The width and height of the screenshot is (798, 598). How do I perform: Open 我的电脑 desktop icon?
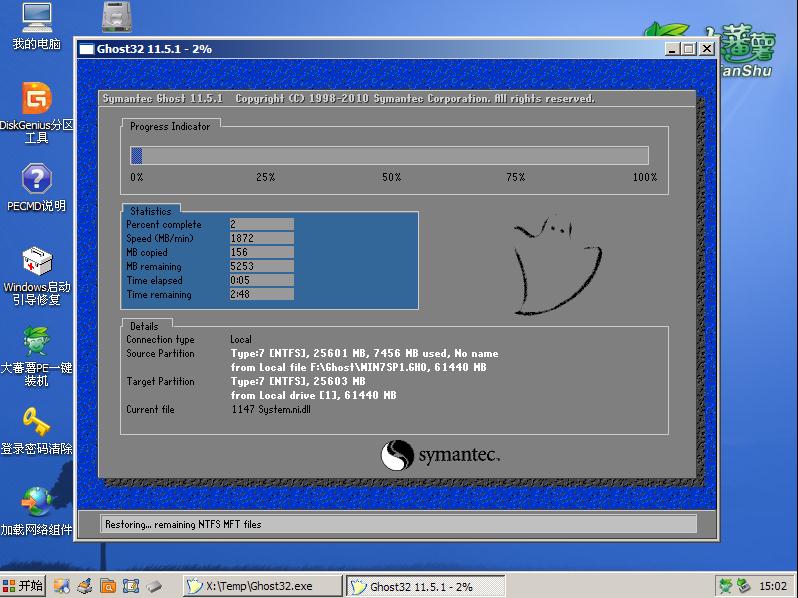coord(37,18)
